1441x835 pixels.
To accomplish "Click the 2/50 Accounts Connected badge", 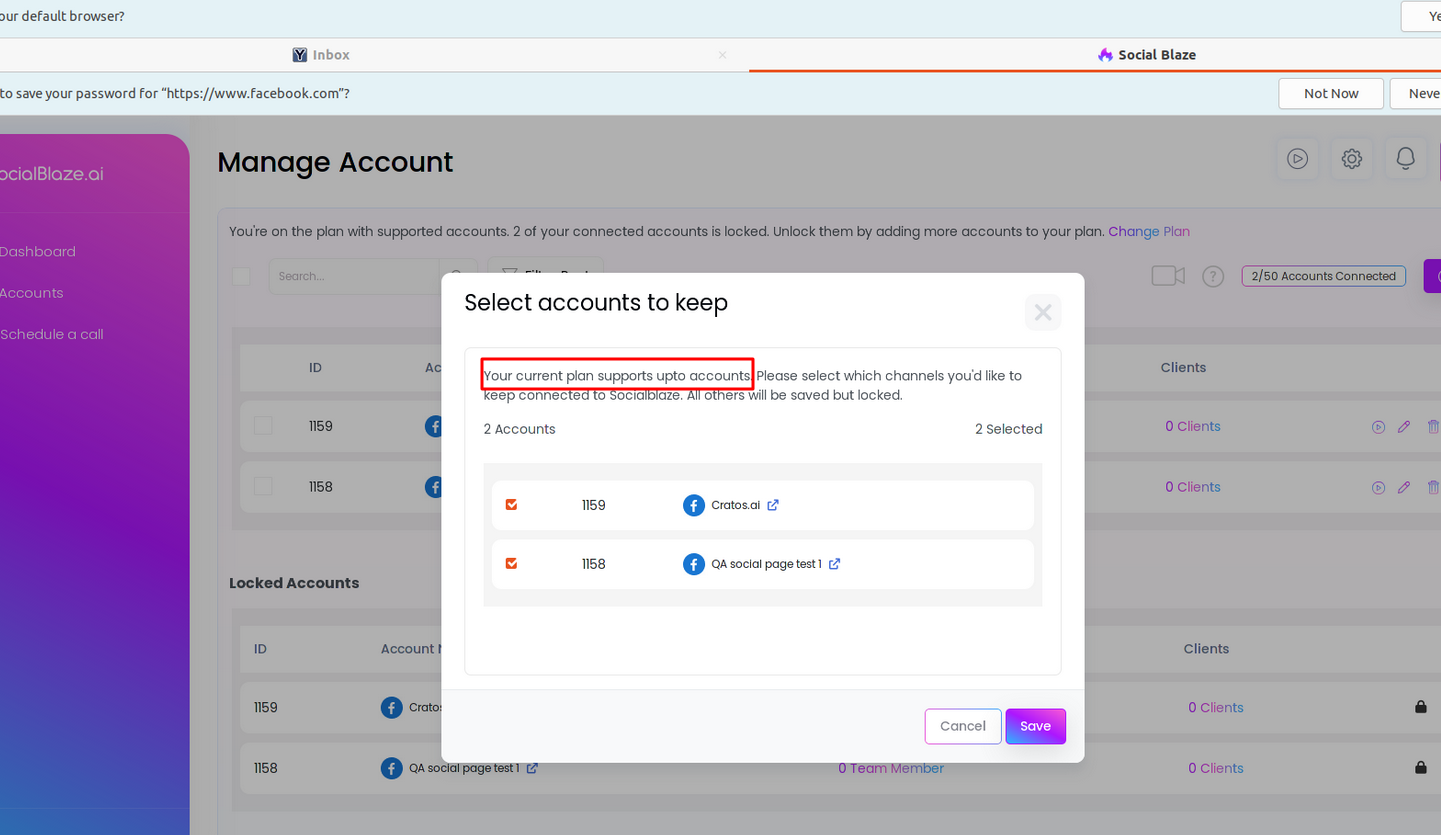I will [1324, 276].
